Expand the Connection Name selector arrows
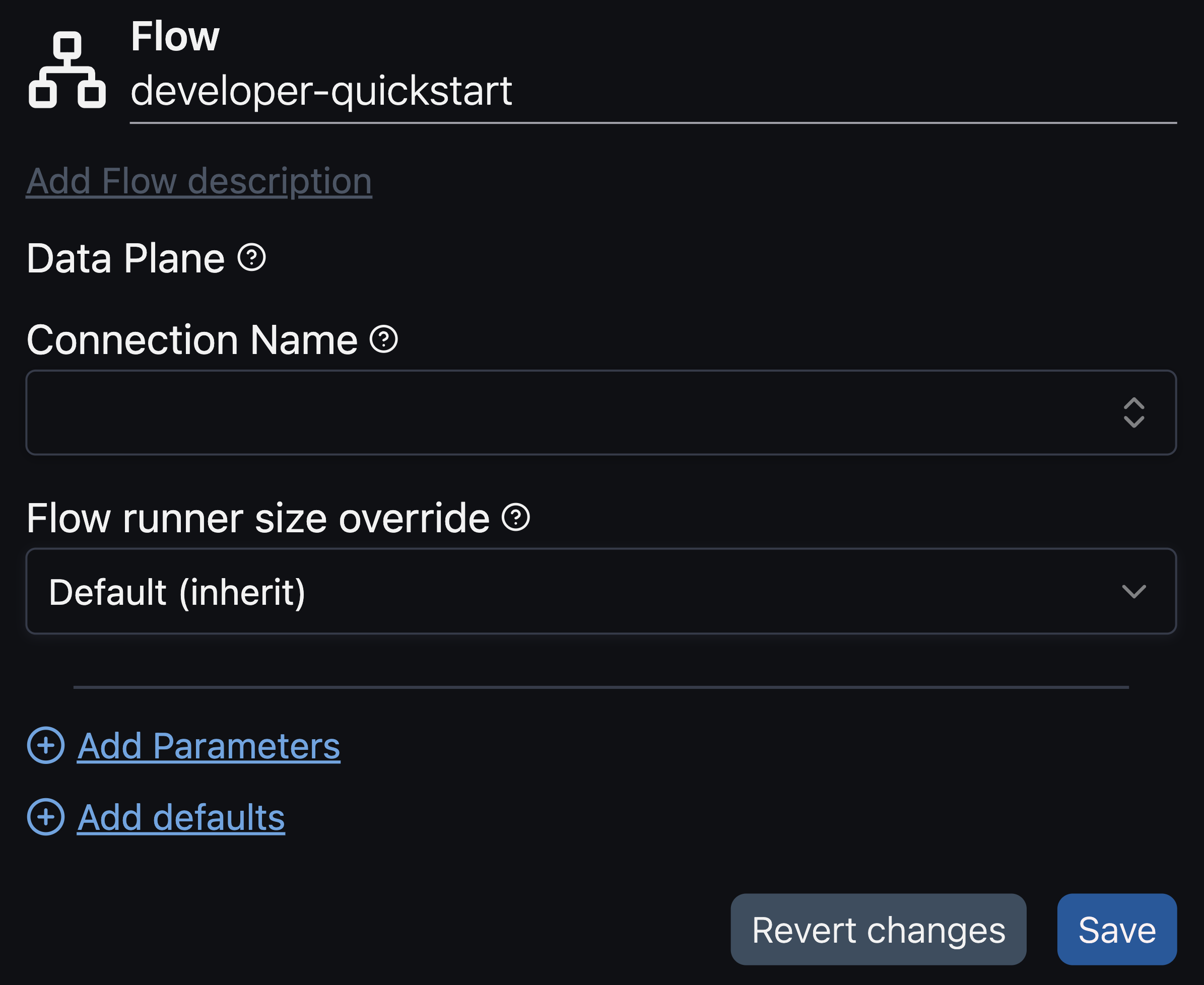Viewport: 1204px width, 985px height. point(1133,412)
